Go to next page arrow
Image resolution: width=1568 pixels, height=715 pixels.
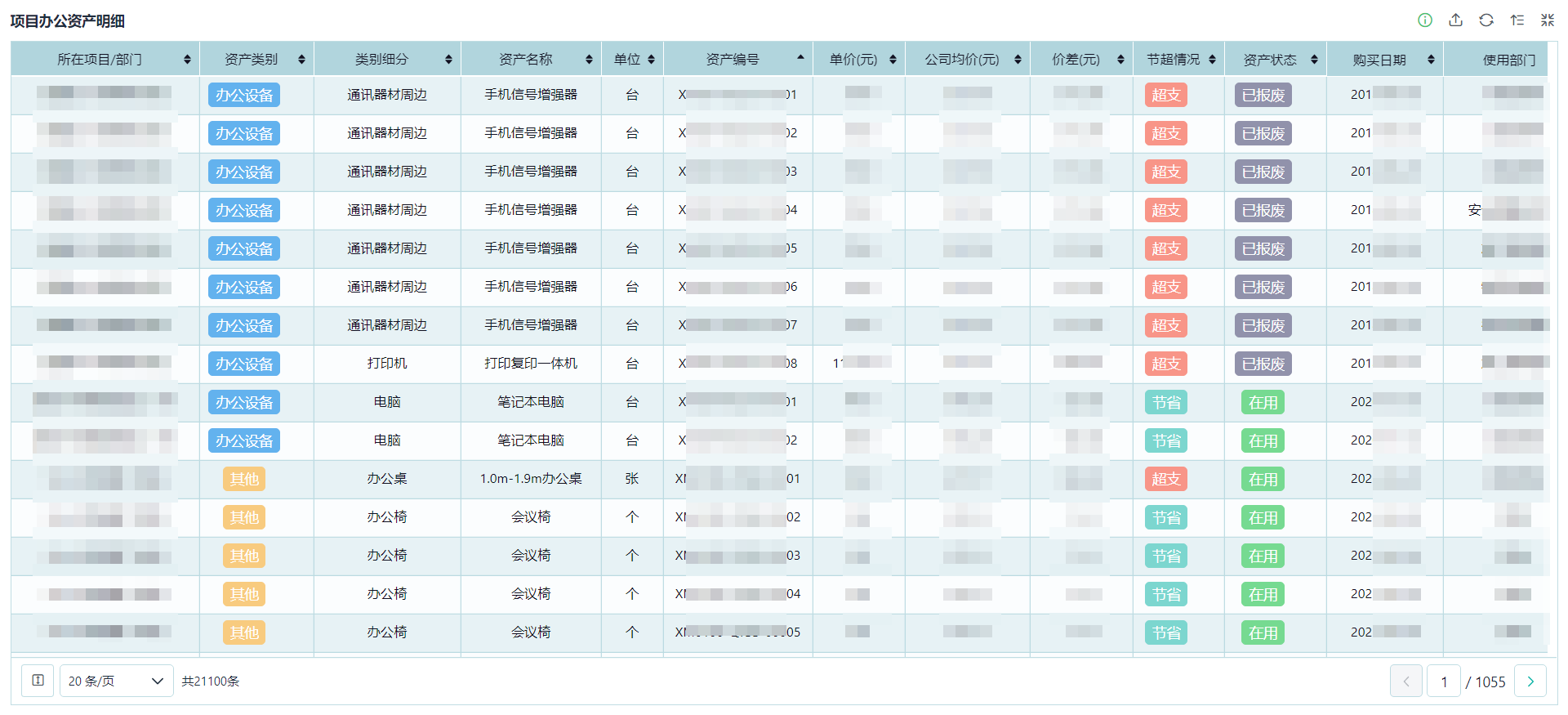point(1530,681)
